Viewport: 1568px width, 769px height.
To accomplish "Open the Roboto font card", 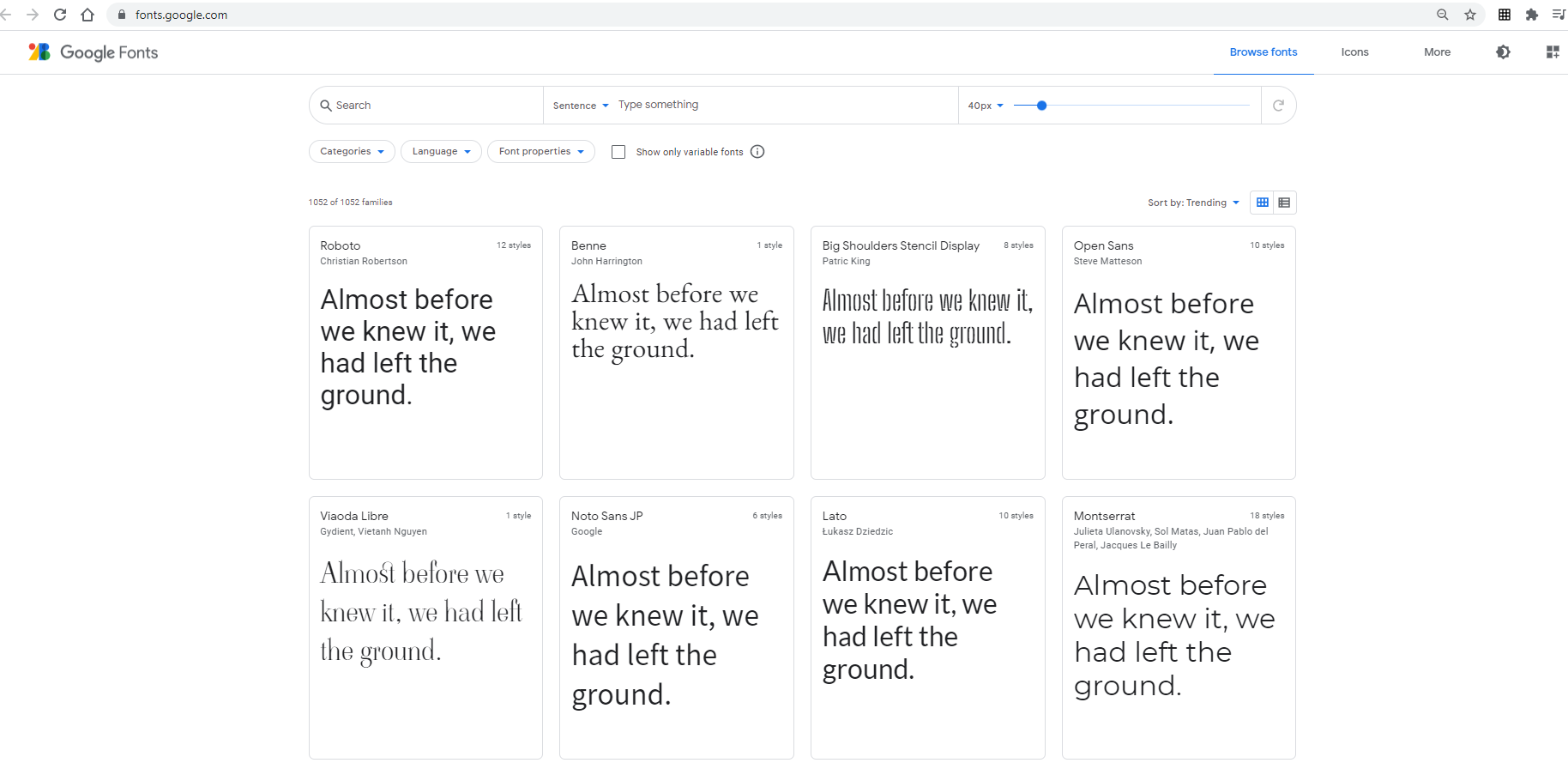I will [425, 352].
